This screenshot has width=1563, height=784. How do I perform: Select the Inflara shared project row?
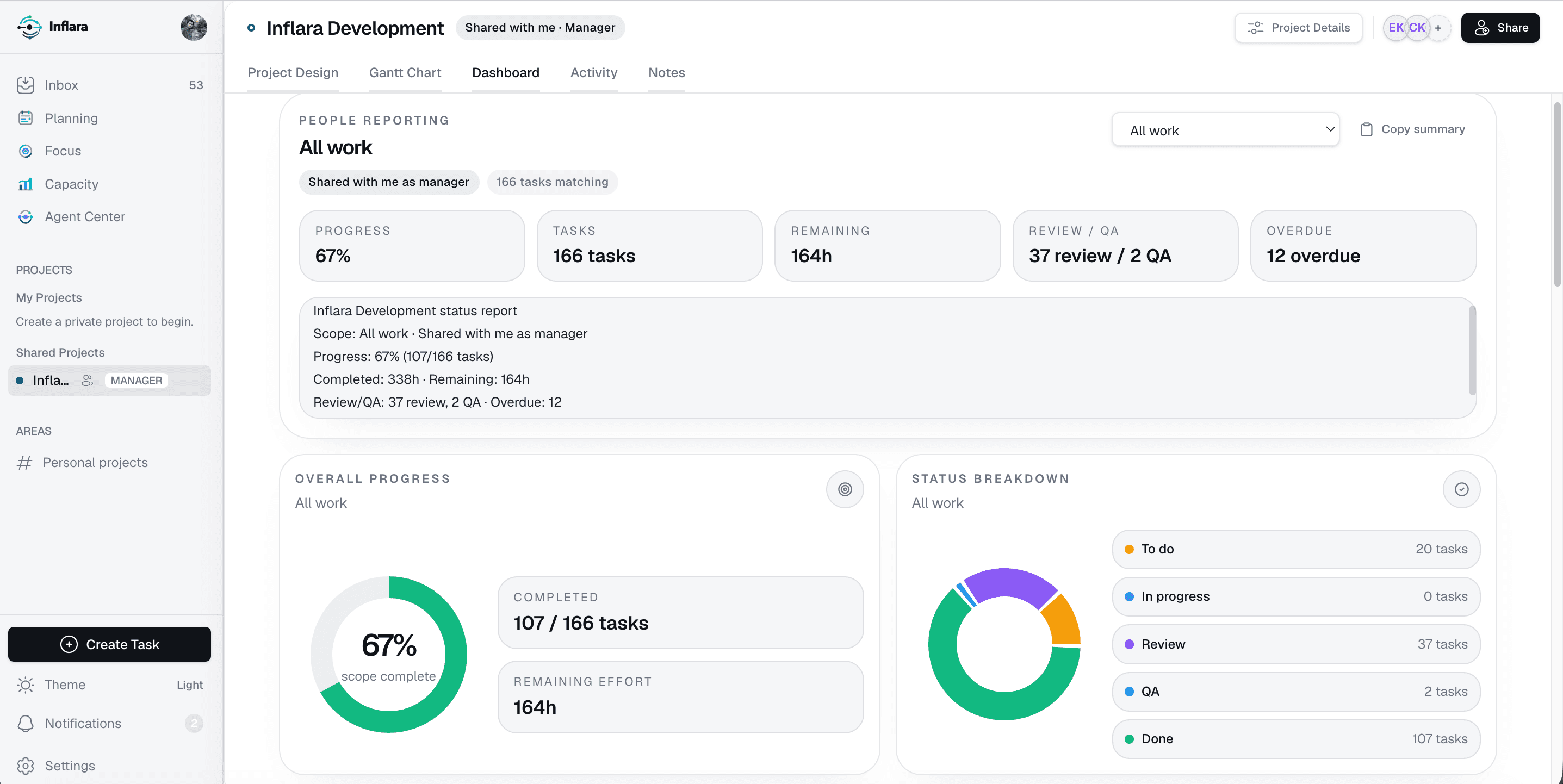[x=109, y=381]
